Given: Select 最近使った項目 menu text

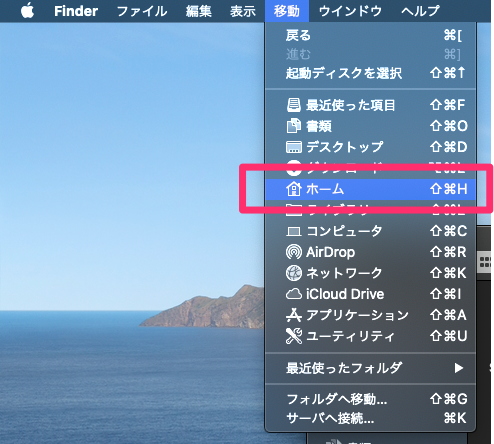Looking at the screenshot, I should coord(350,105).
